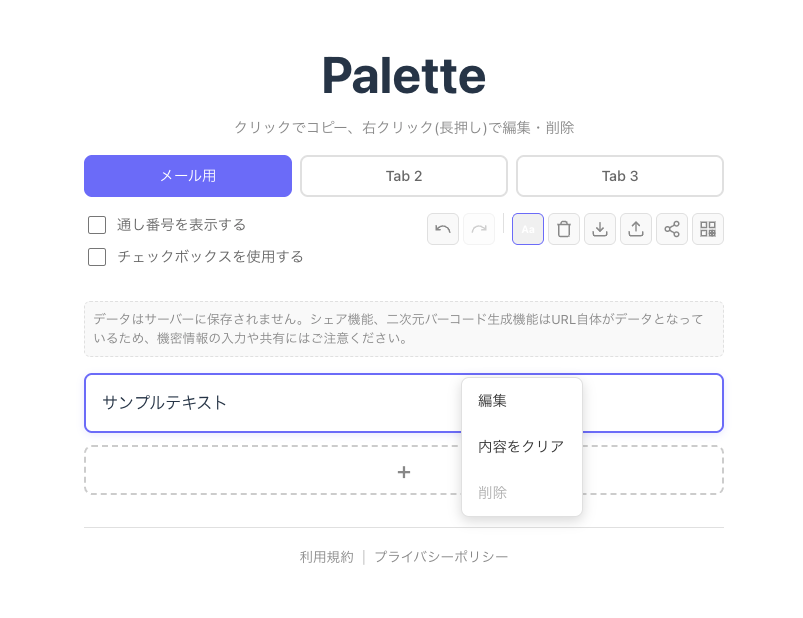The width and height of the screenshot is (803, 618).
Task: Enable 通し番号を表示する checkbox
Action: [97, 224]
